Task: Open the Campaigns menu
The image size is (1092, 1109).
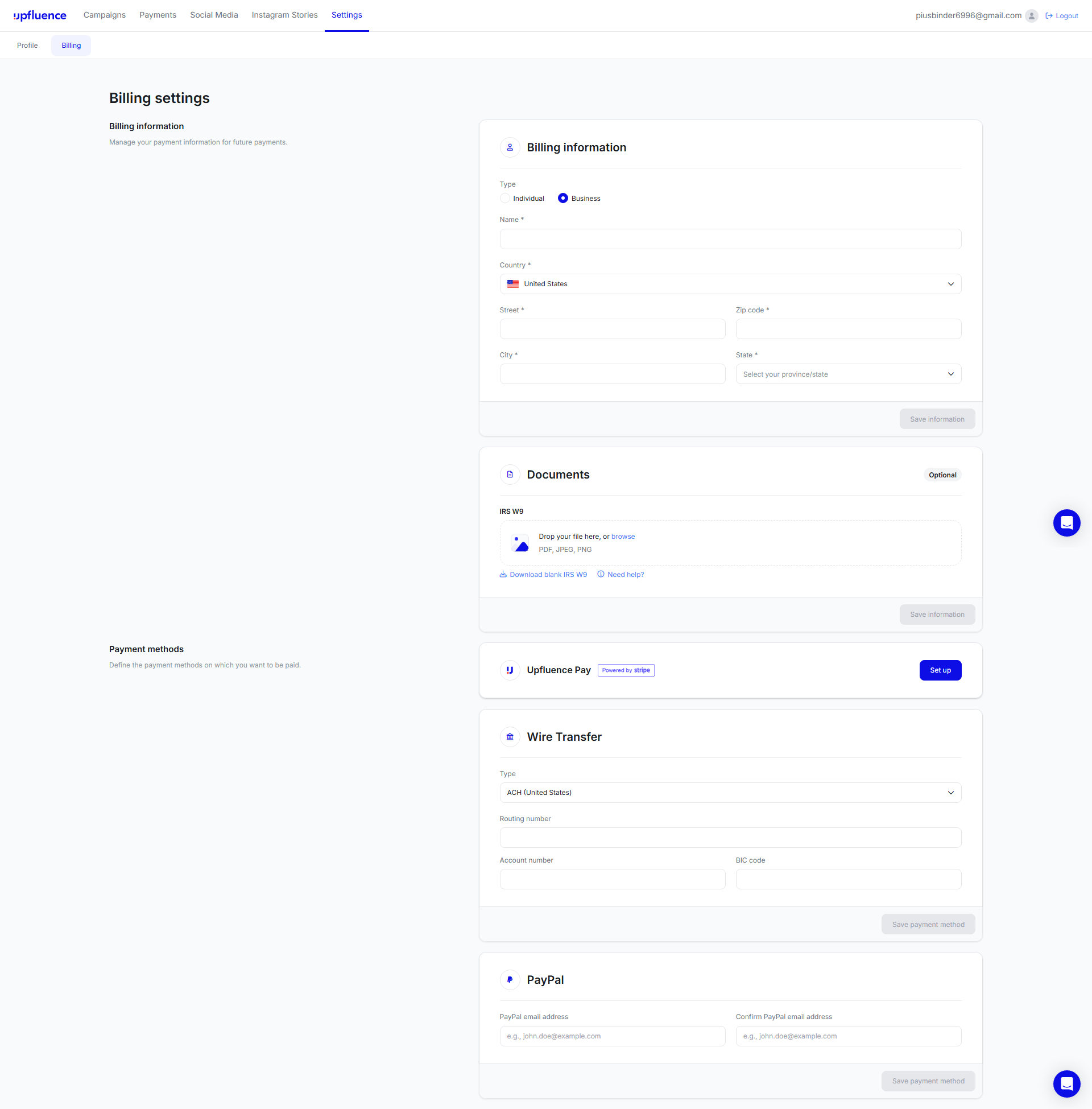Action: pos(105,15)
